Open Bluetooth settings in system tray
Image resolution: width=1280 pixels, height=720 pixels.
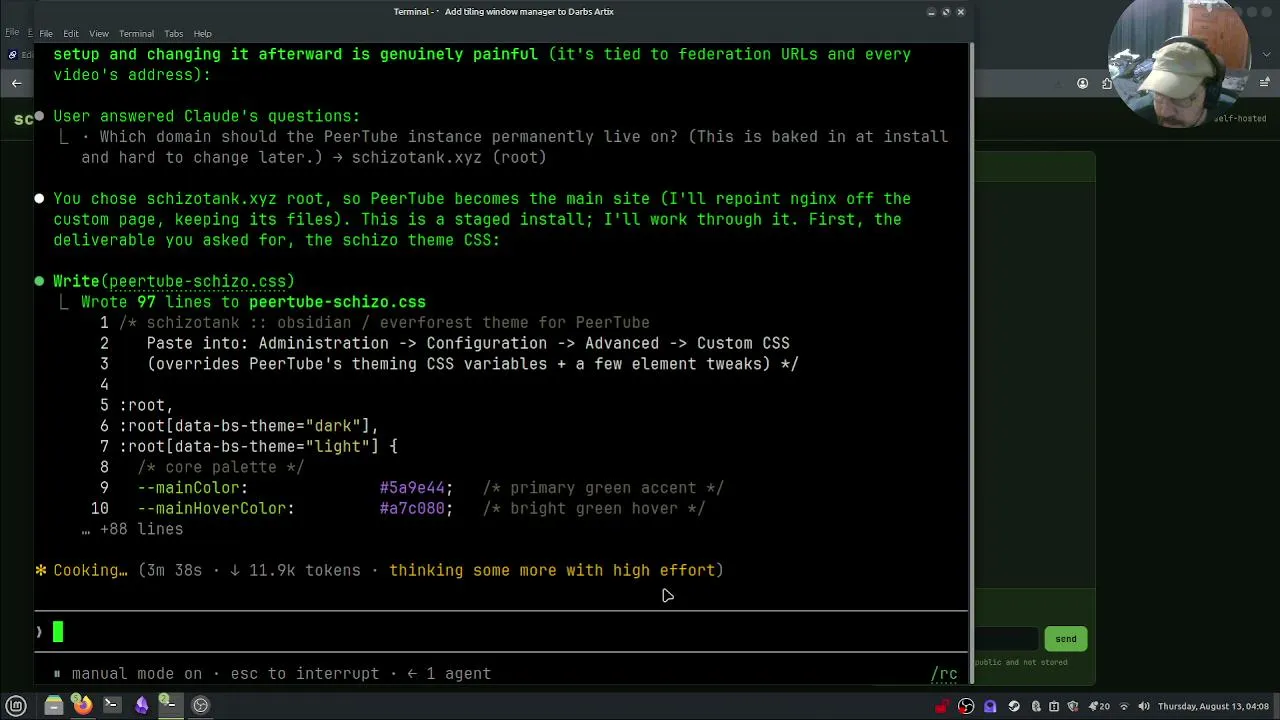[1035, 706]
